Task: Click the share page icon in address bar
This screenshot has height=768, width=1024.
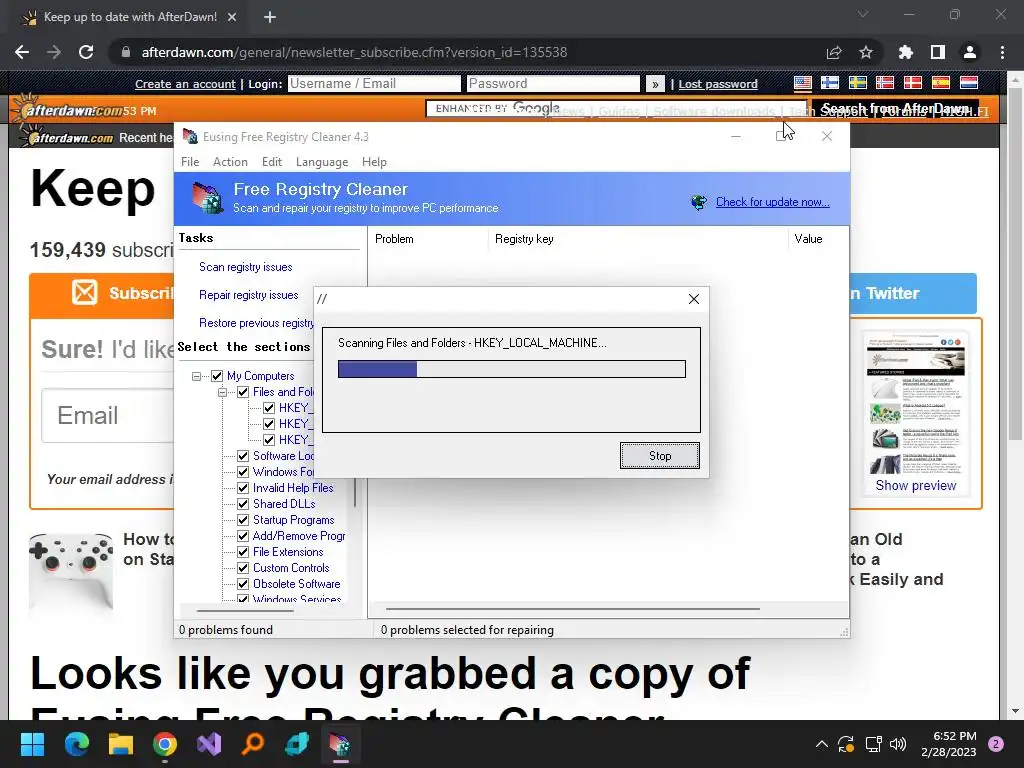Action: (x=834, y=52)
